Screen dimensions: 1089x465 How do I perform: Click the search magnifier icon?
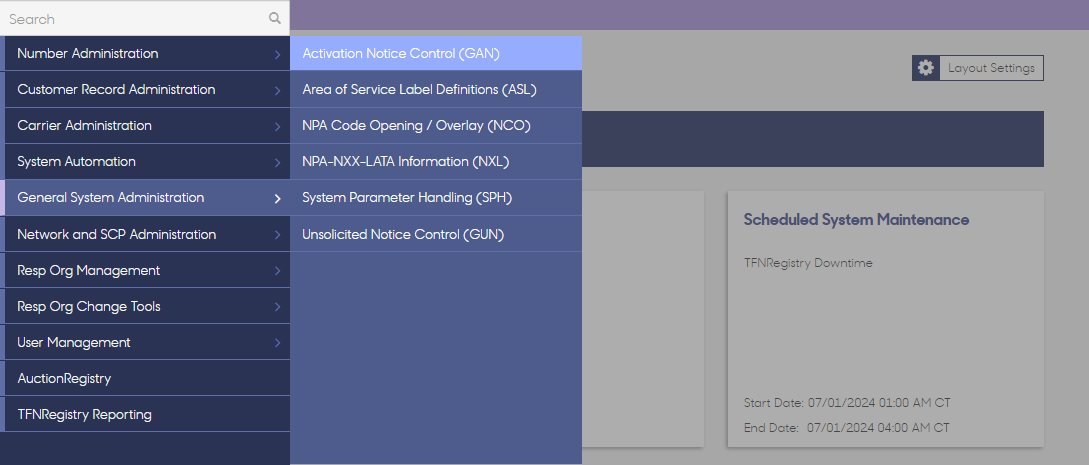tap(275, 19)
